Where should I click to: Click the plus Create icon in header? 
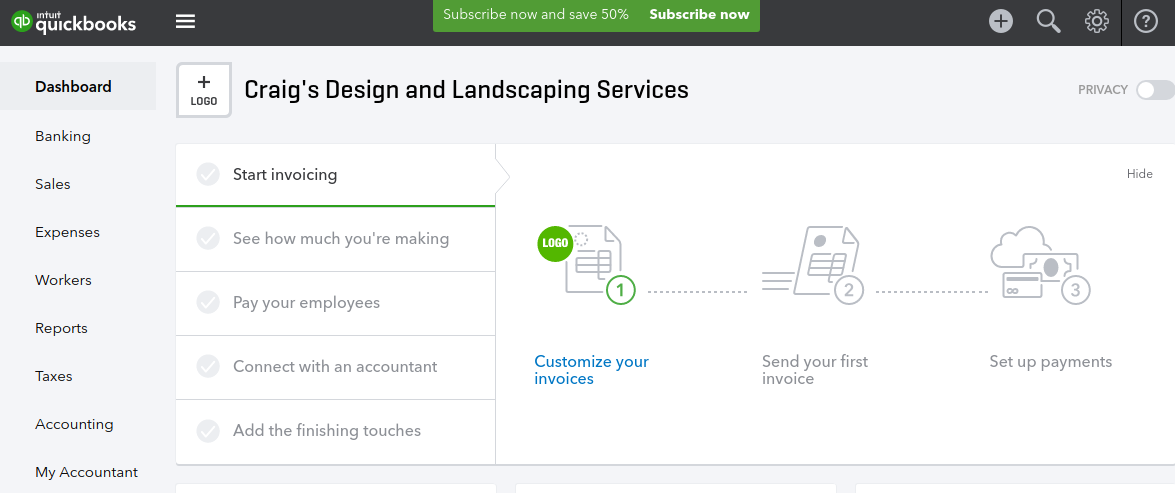pos(1000,21)
